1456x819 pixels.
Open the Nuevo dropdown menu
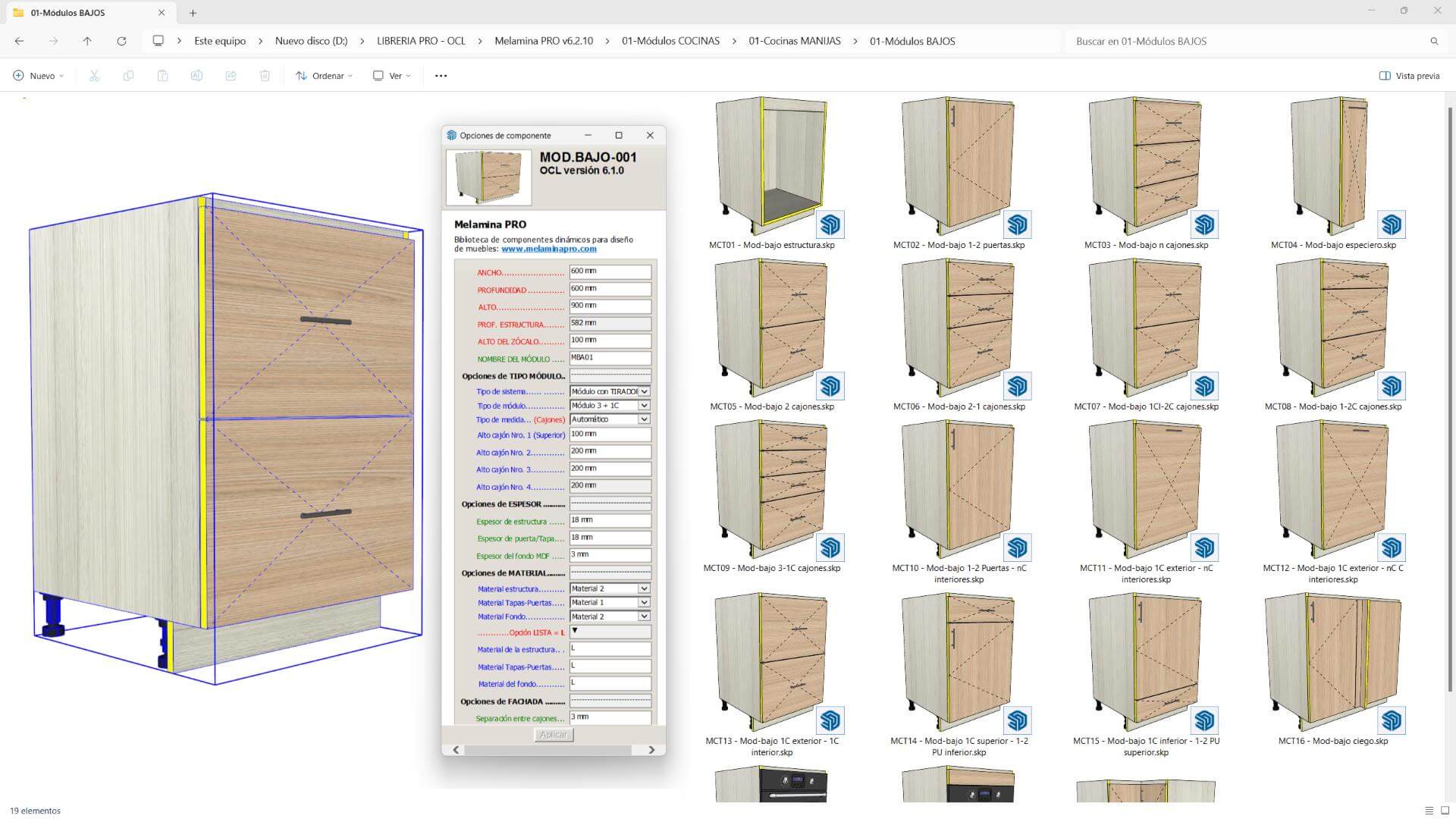coord(38,76)
